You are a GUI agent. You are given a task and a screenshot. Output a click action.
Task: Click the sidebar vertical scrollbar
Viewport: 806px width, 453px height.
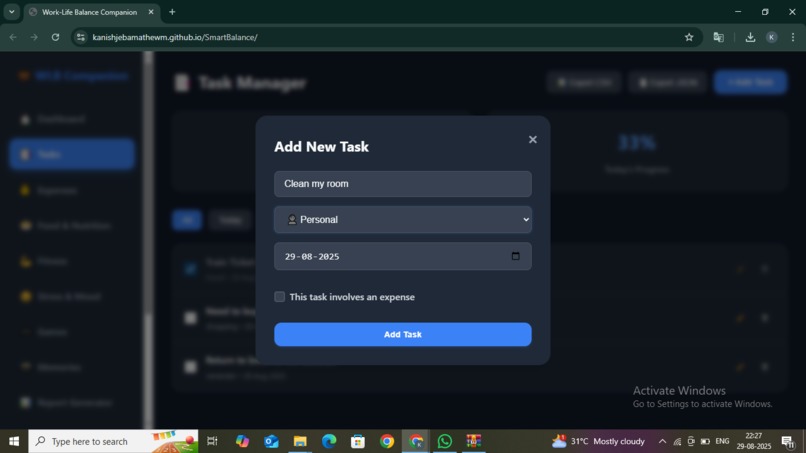(148, 239)
